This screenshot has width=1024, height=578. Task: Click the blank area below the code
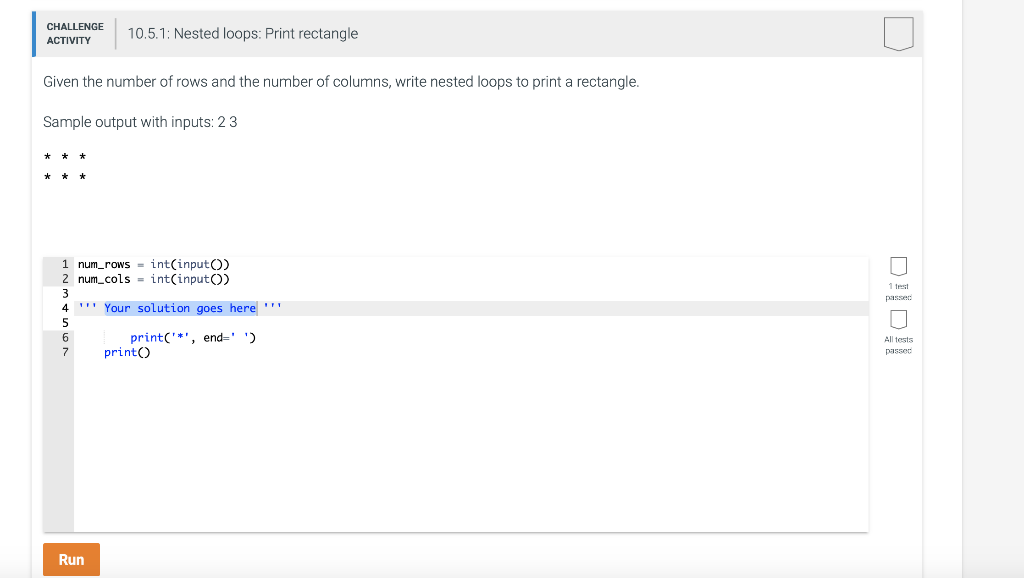471,444
